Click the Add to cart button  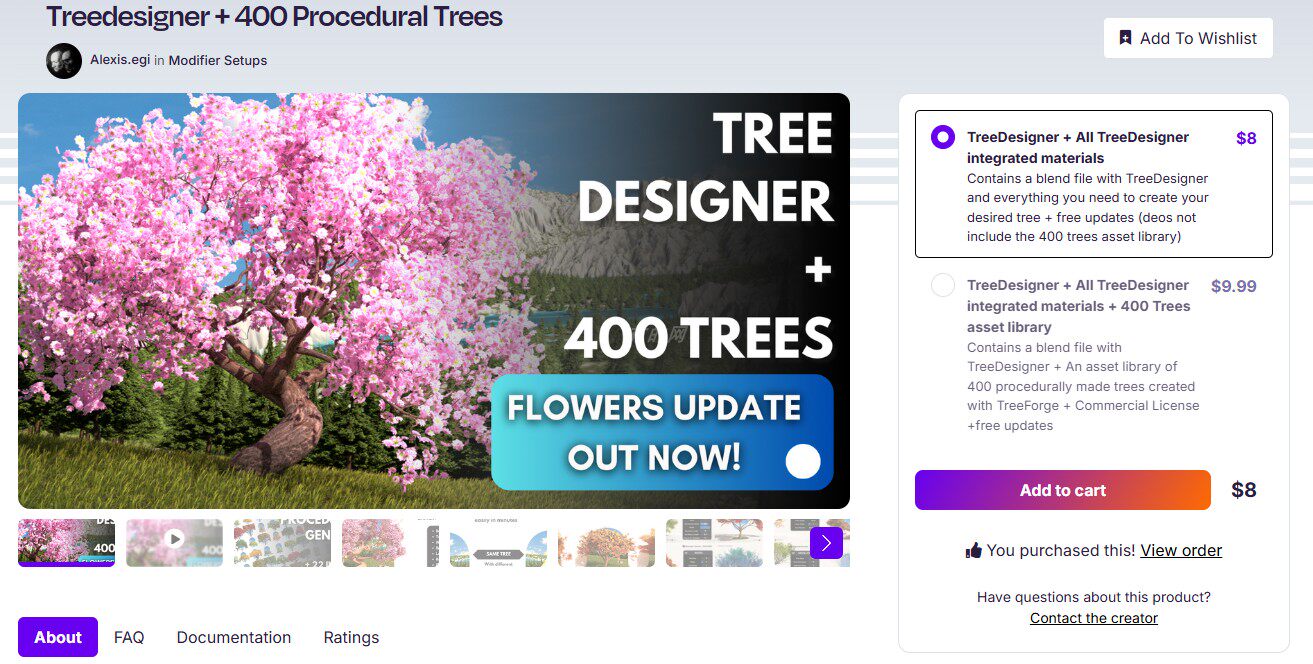coord(1063,490)
